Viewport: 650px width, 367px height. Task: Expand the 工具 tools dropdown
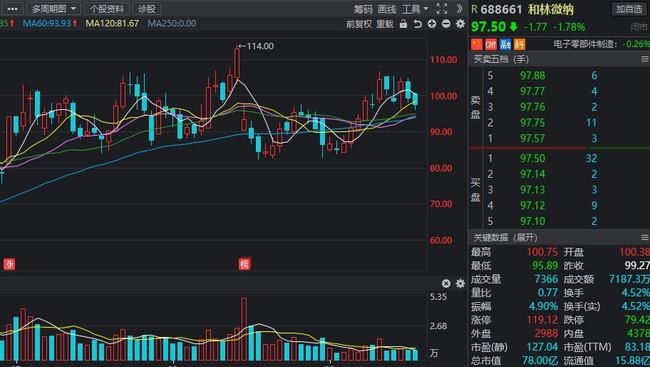tap(415, 9)
